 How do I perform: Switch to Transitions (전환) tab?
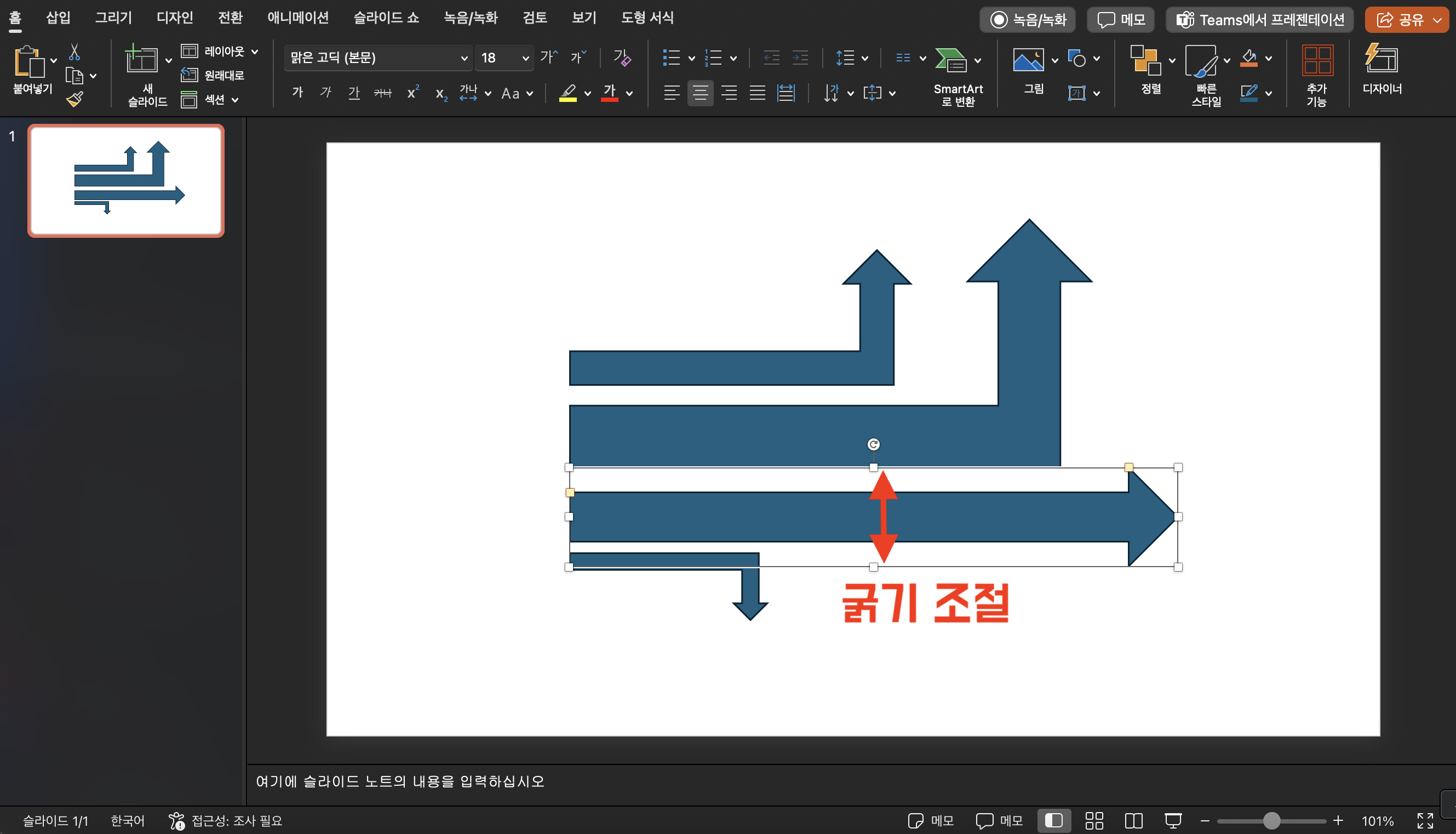click(230, 17)
